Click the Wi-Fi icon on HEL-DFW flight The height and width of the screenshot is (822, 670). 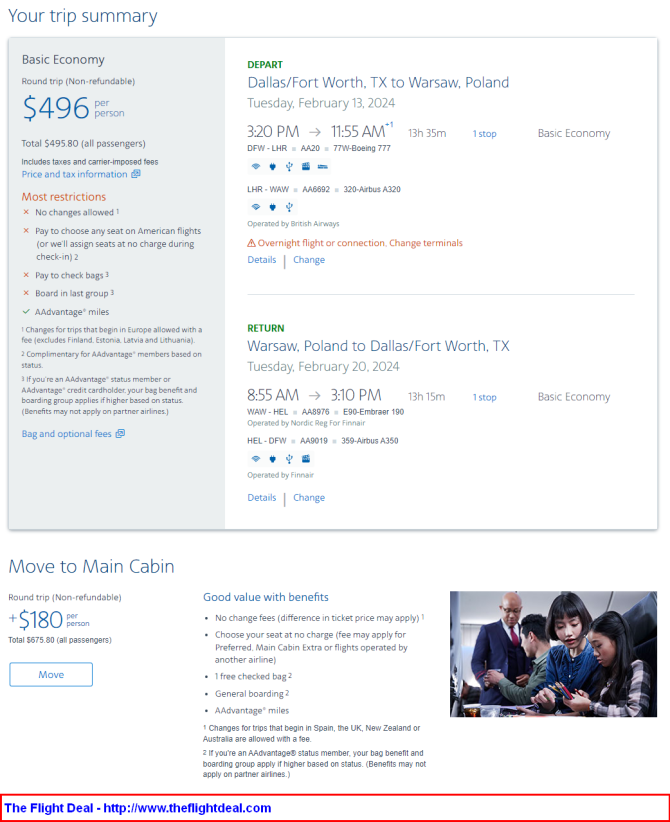tap(255, 459)
